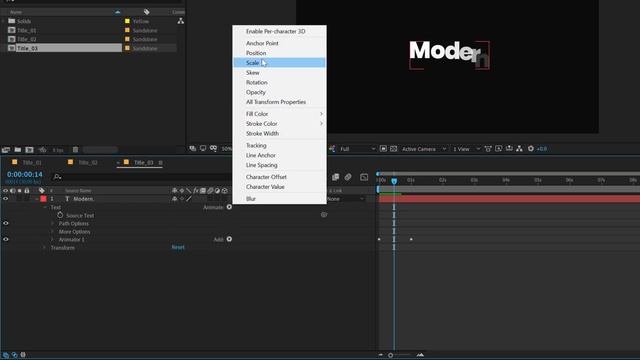
Task: Open the 1 View layout dropdown
Action: click(x=466, y=149)
